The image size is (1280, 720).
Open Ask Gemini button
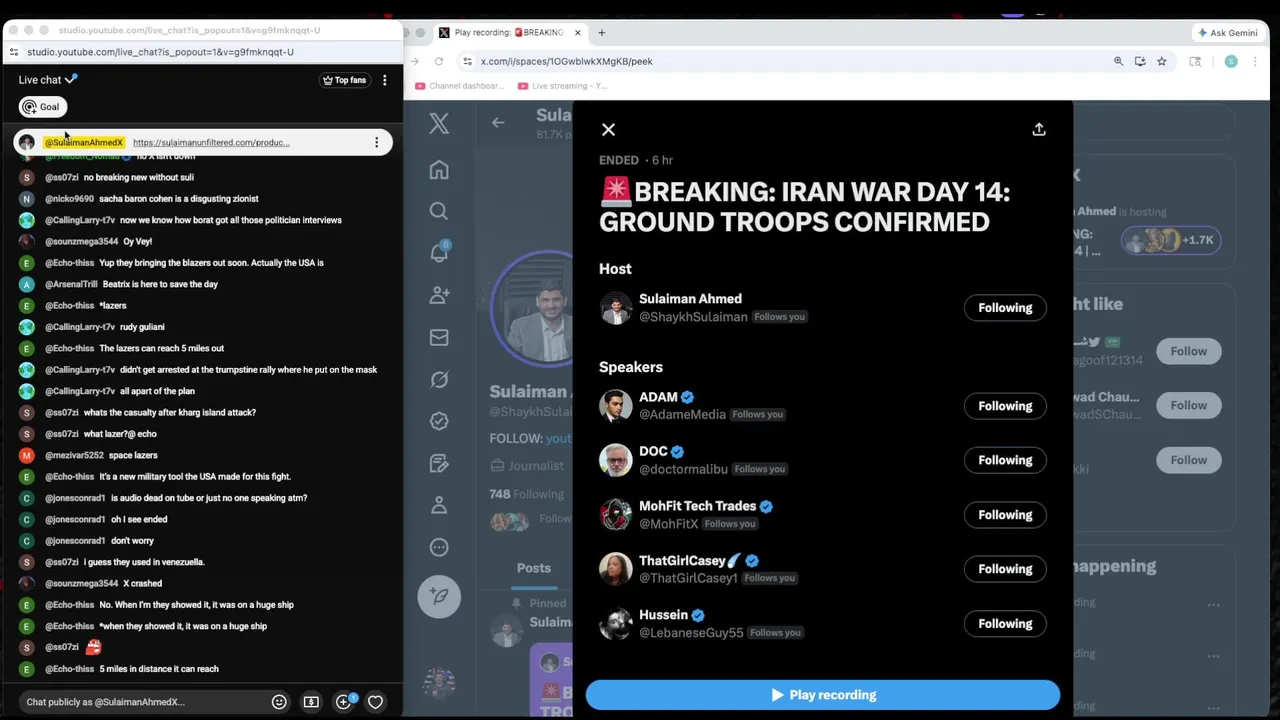[x=1228, y=32]
